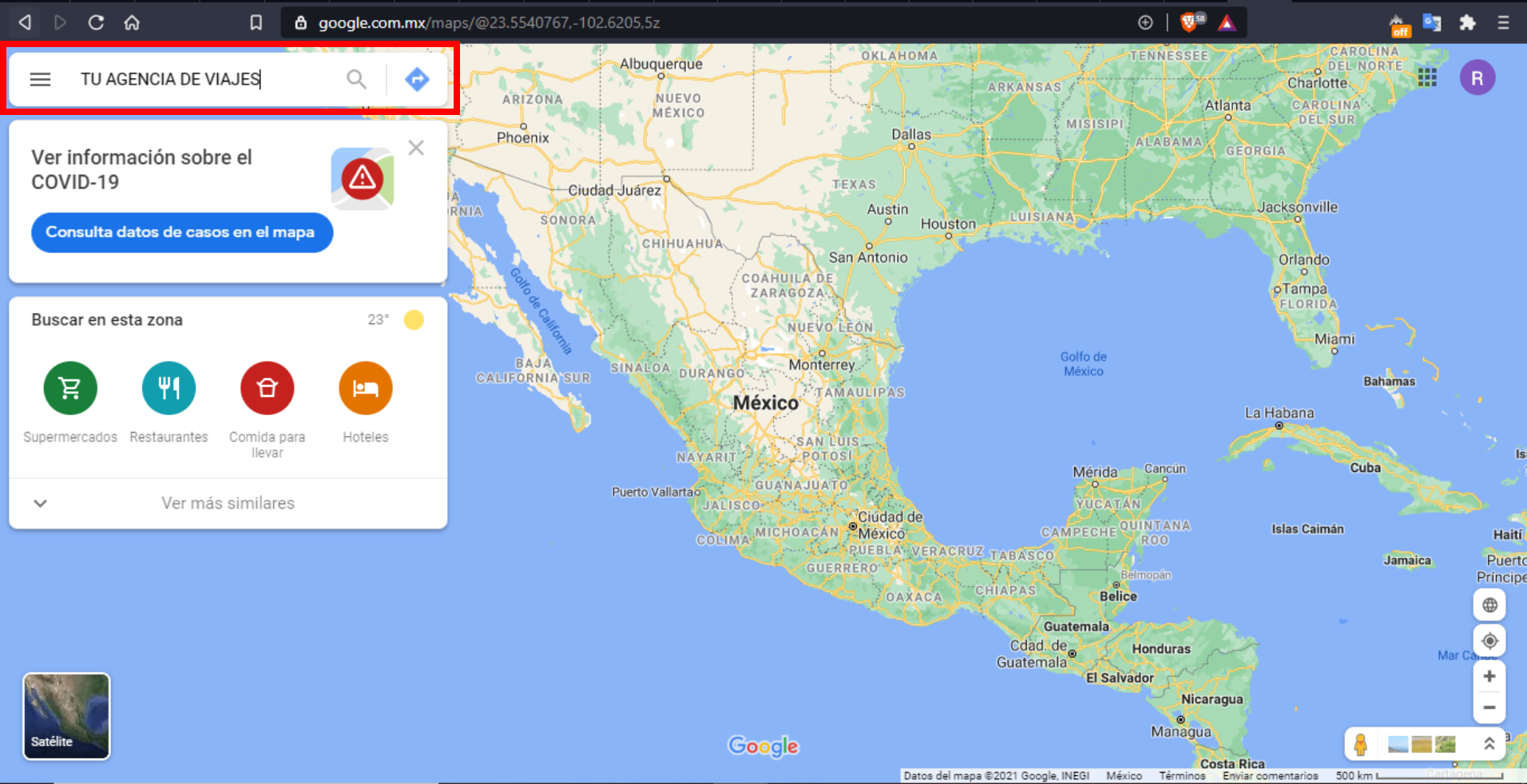Click the Ciudad de México map label

(x=889, y=525)
